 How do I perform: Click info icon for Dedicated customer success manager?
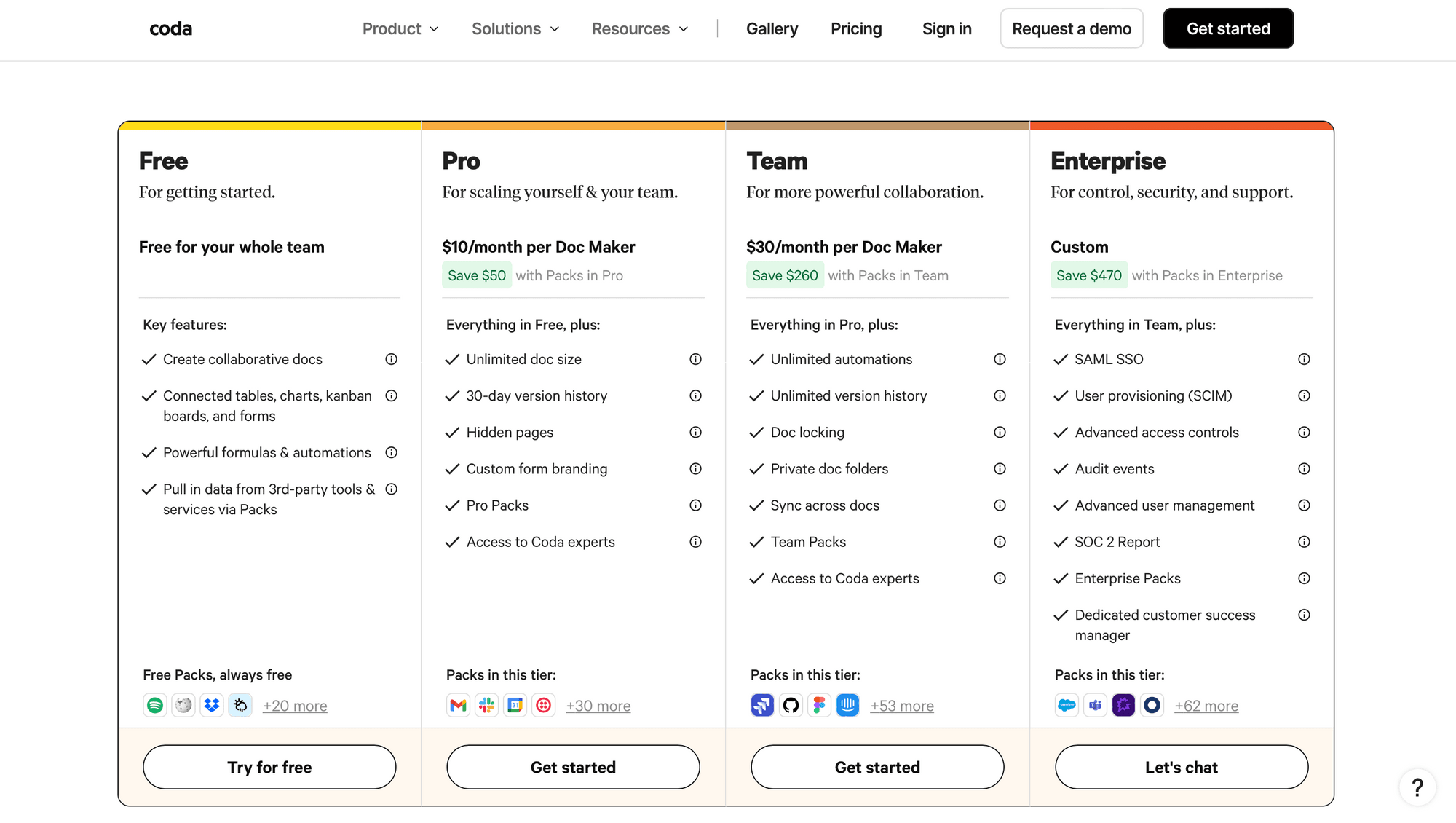pyautogui.click(x=1305, y=615)
